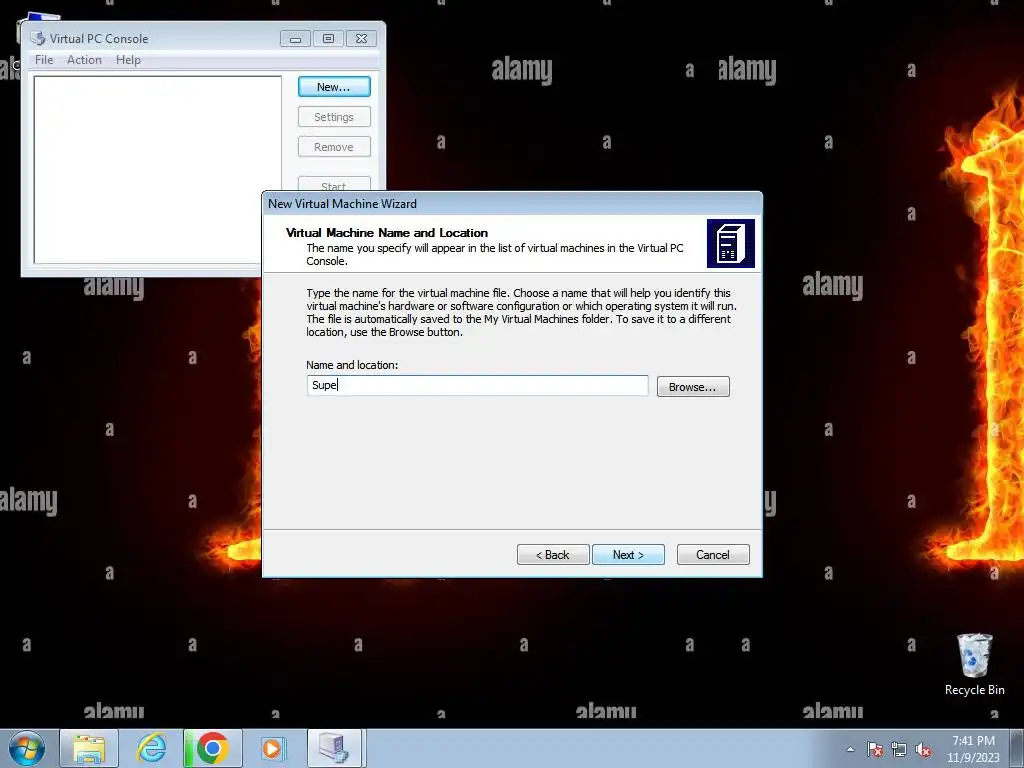Open Windows Explorer from the taskbar
The width and height of the screenshot is (1024, 768).
(89, 748)
